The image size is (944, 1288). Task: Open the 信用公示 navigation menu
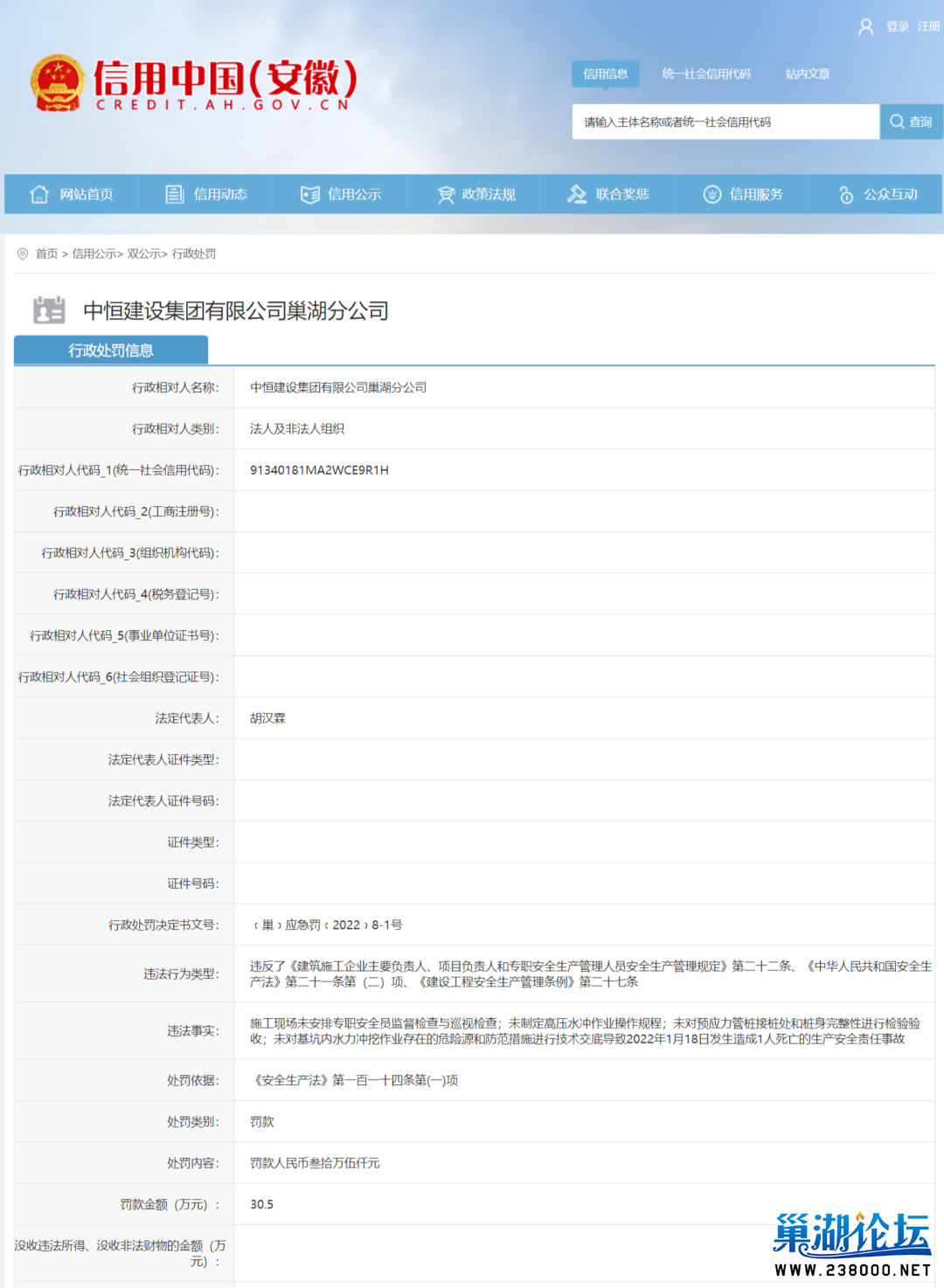pyautogui.click(x=340, y=194)
